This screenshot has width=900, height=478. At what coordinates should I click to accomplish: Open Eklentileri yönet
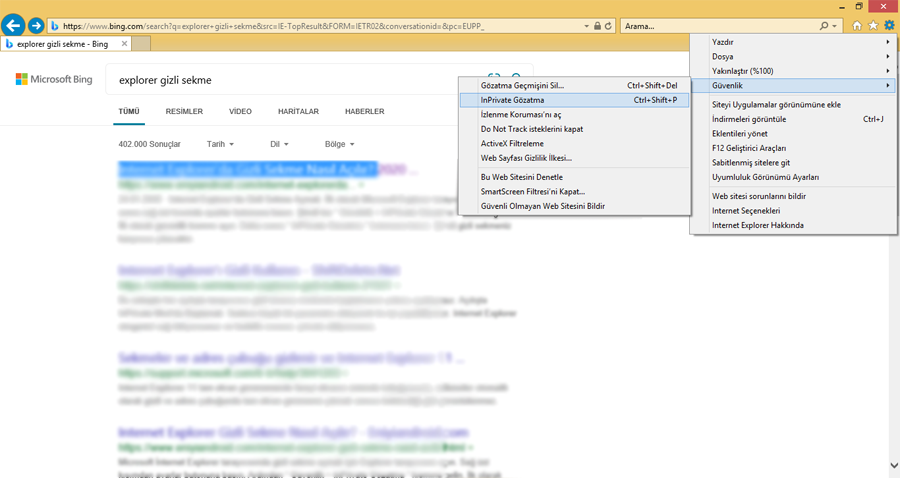[794, 134]
